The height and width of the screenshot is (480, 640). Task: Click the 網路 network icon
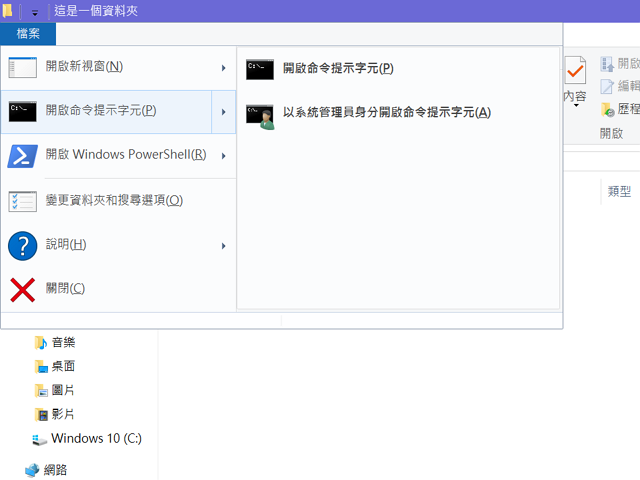point(32,471)
